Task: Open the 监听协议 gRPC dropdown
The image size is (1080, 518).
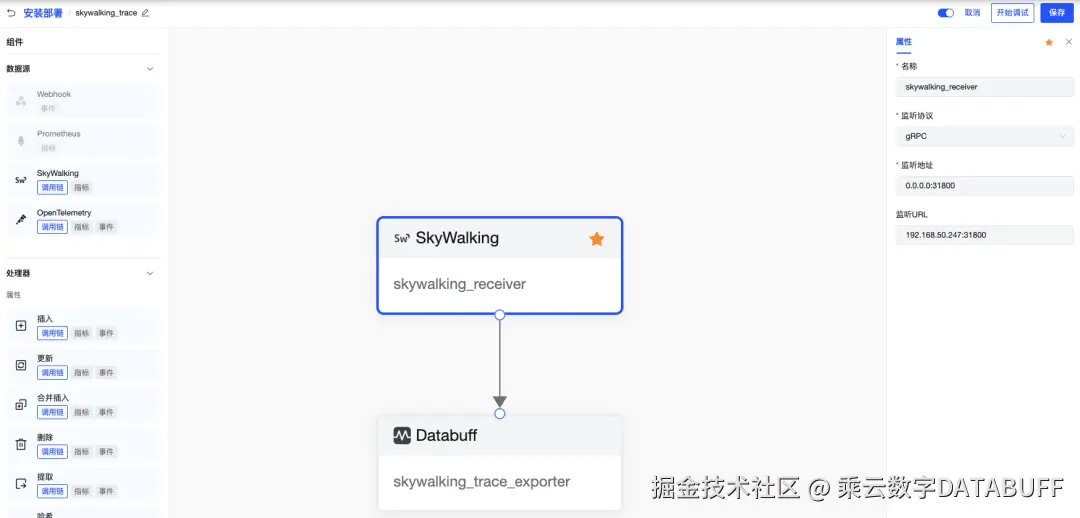Action: coord(984,136)
